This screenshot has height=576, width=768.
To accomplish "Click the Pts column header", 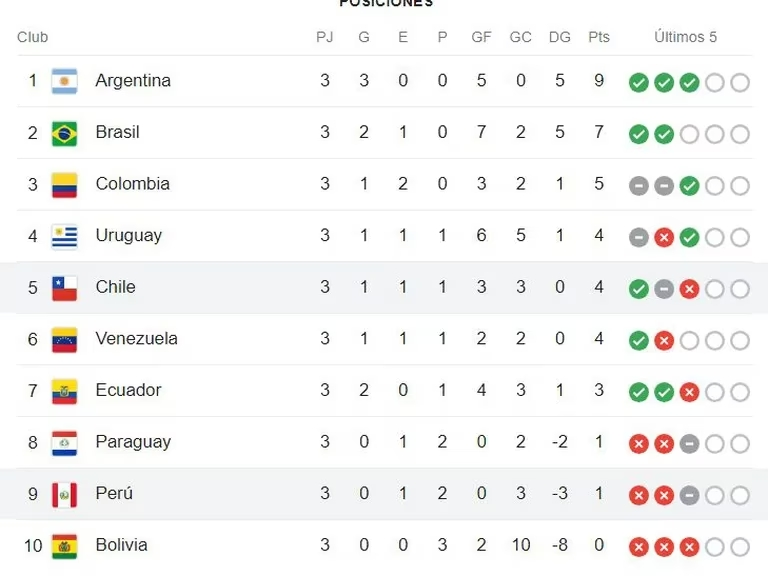I will pyautogui.click(x=599, y=37).
